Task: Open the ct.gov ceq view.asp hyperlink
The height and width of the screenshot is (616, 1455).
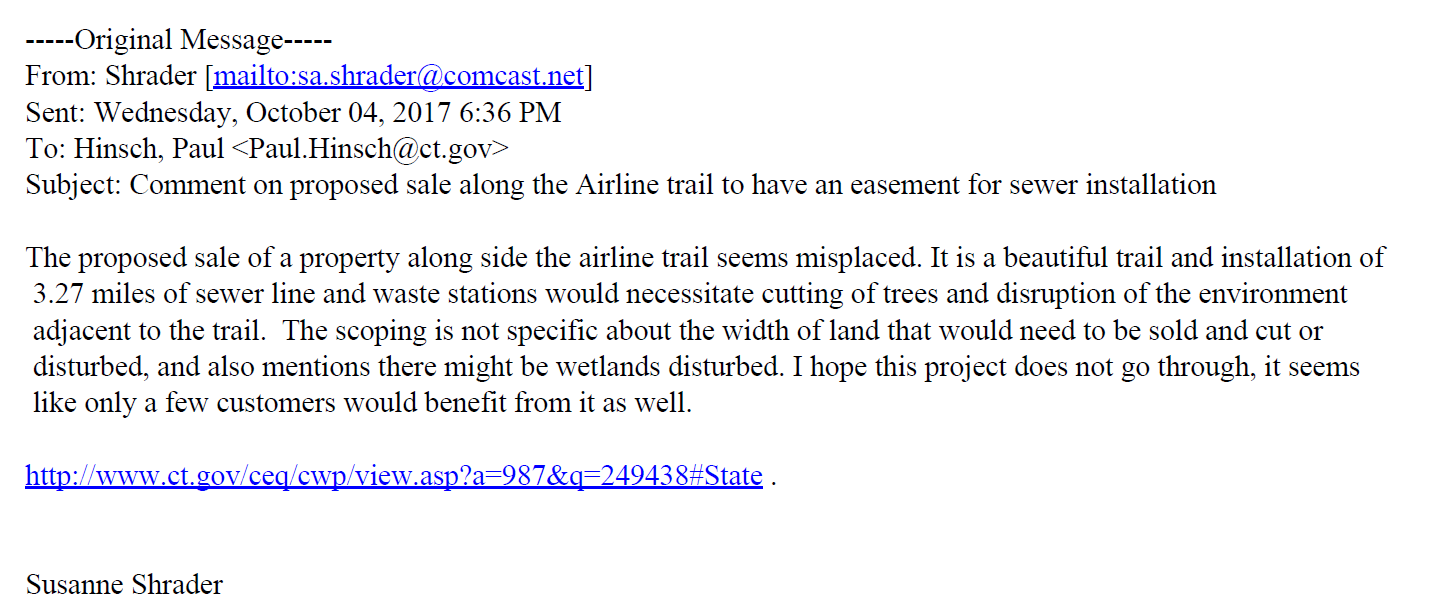Action: pos(393,475)
